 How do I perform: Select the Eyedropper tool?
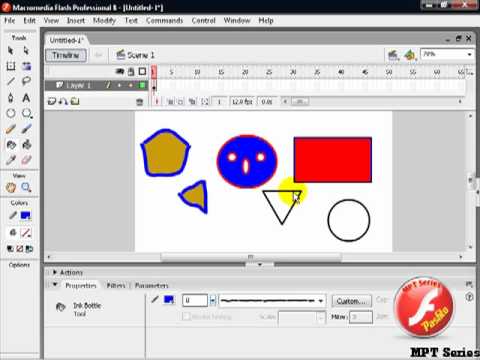pyautogui.click(x=11, y=160)
